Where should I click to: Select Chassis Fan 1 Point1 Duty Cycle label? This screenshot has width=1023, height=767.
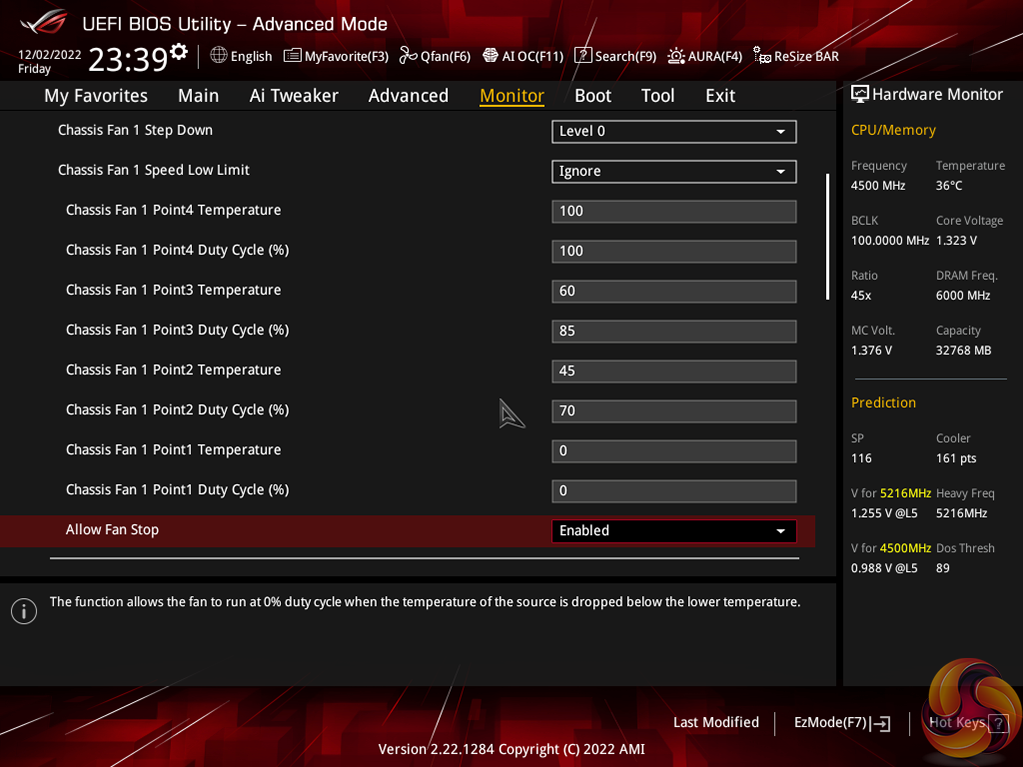[x=177, y=490]
